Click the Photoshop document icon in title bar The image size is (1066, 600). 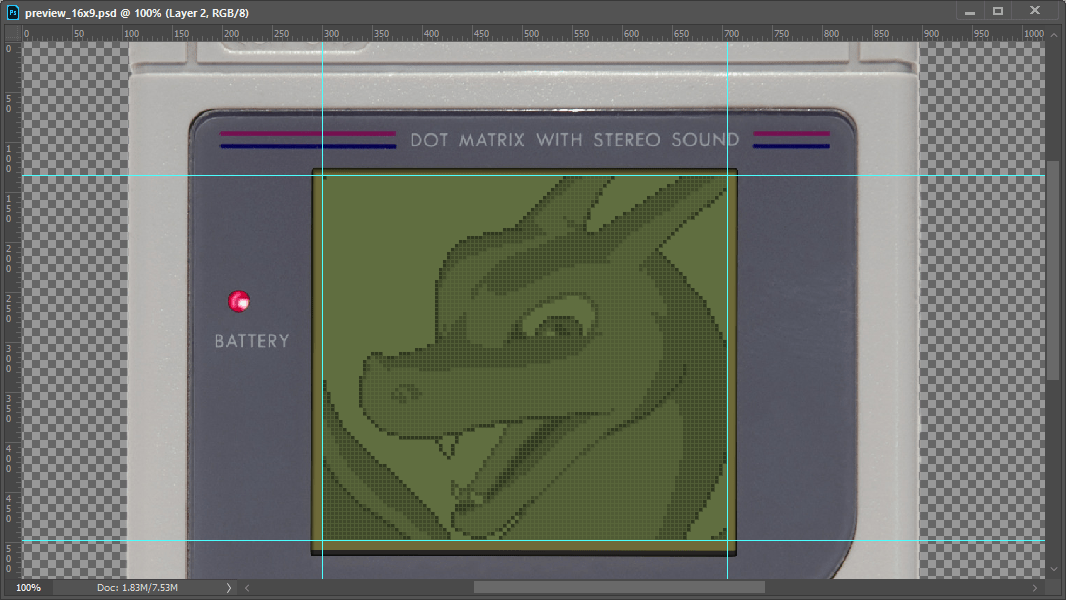coord(13,13)
